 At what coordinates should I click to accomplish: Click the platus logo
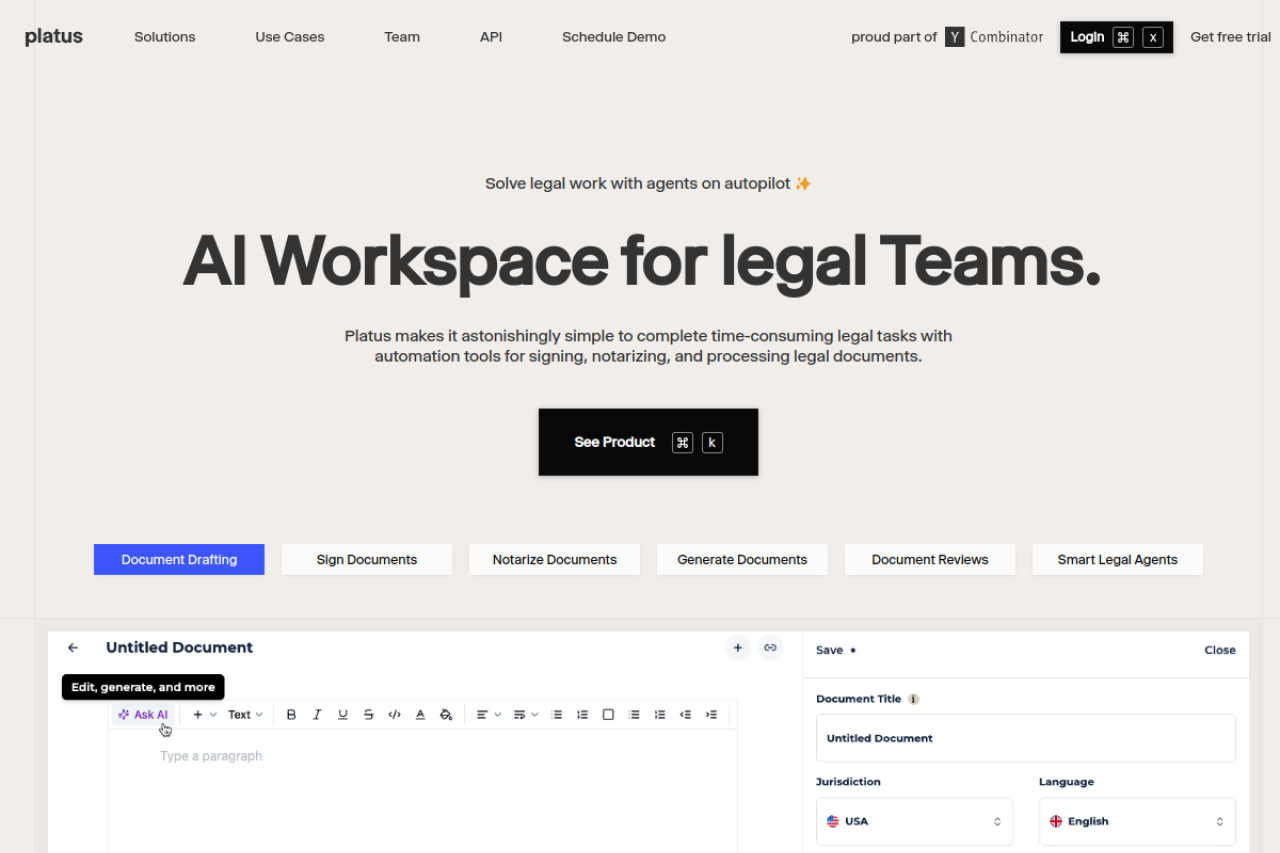coord(54,37)
